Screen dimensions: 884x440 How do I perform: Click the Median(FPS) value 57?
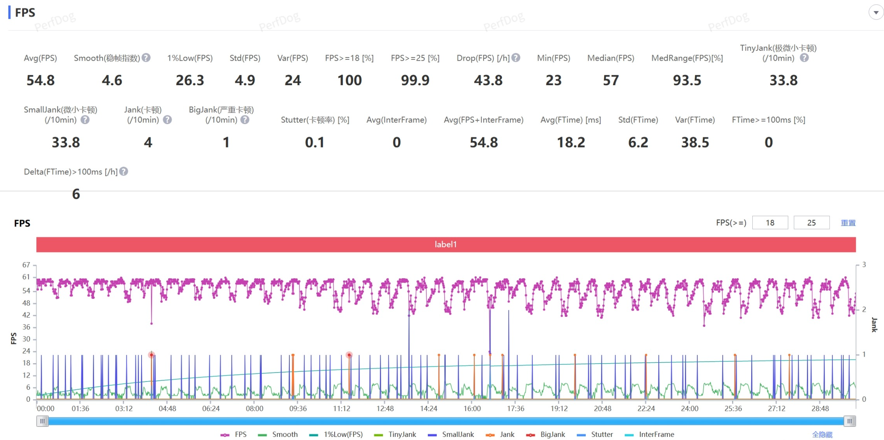pyautogui.click(x=611, y=81)
